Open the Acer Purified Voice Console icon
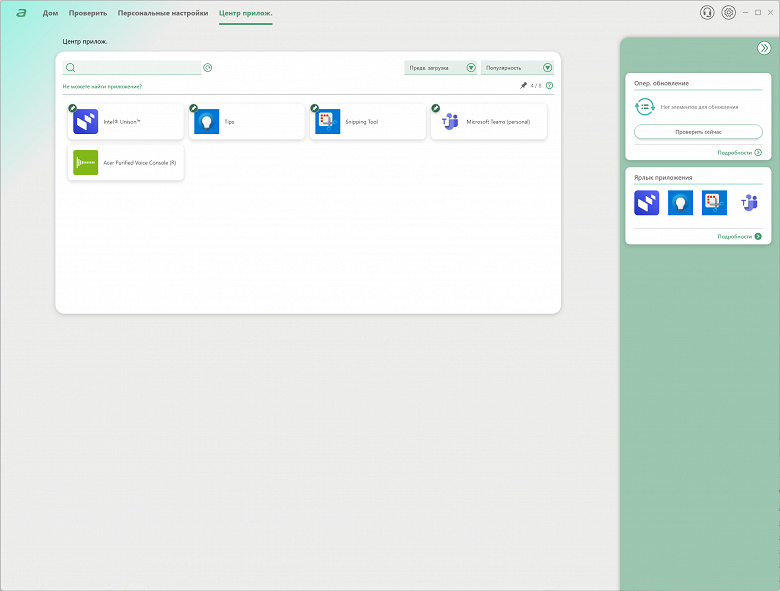The height and width of the screenshot is (591, 780). point(86,163)
